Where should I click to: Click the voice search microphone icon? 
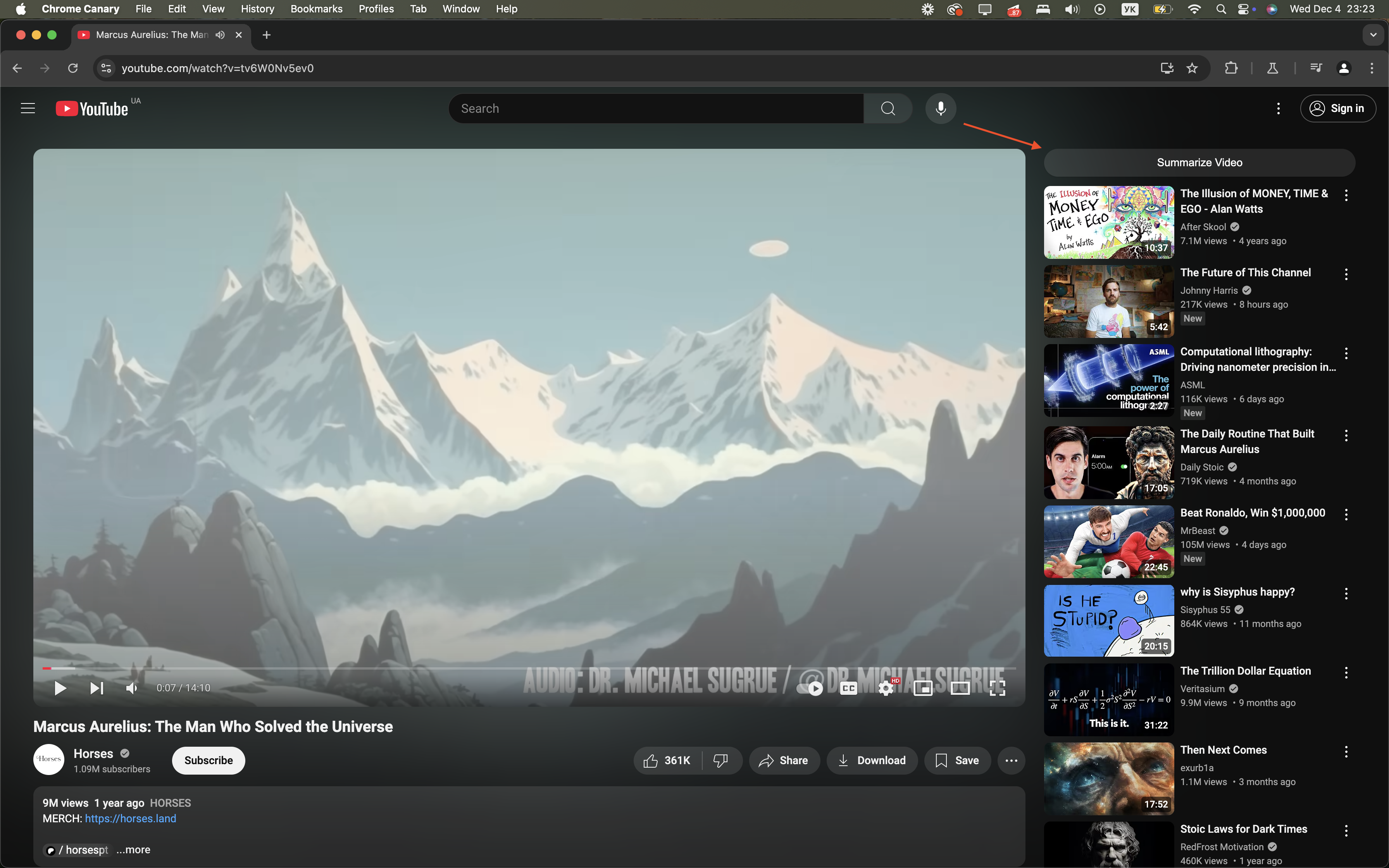click(x=940, y=108)
